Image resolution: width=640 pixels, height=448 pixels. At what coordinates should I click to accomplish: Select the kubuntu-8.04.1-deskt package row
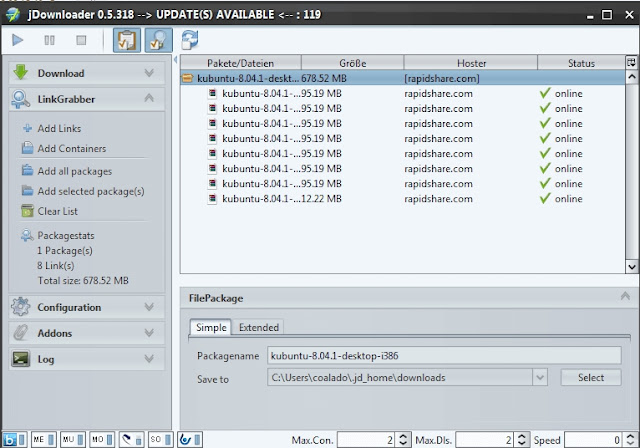click(402, 78)
